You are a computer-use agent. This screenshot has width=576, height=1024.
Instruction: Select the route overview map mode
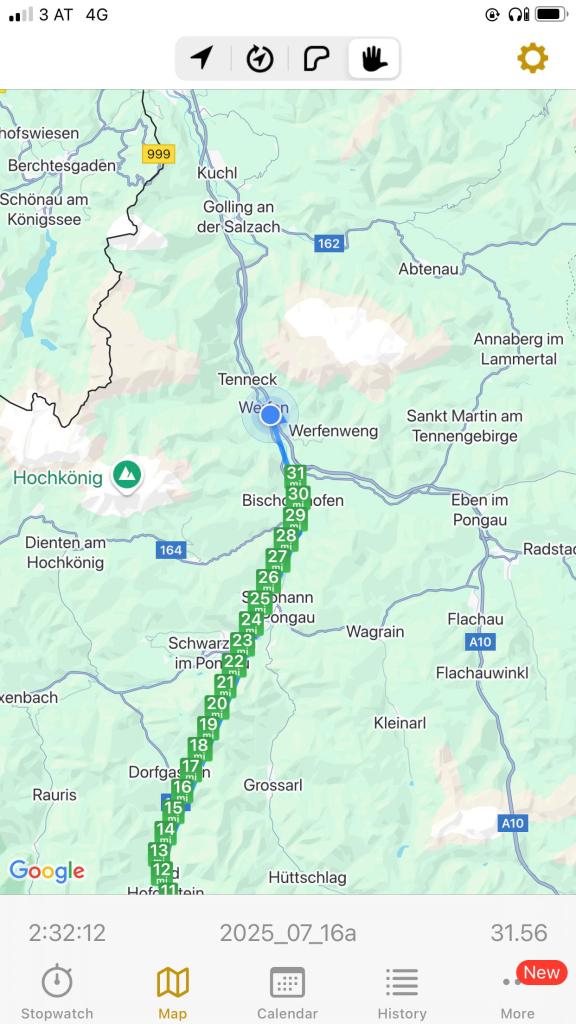317,59
